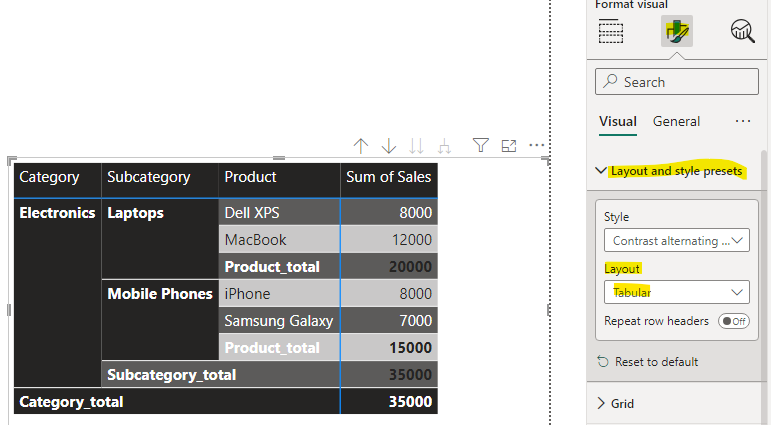Viewport: 771px width, 425px height.
Task: Click Reset to default link
Action: click(x=656, y=362)
